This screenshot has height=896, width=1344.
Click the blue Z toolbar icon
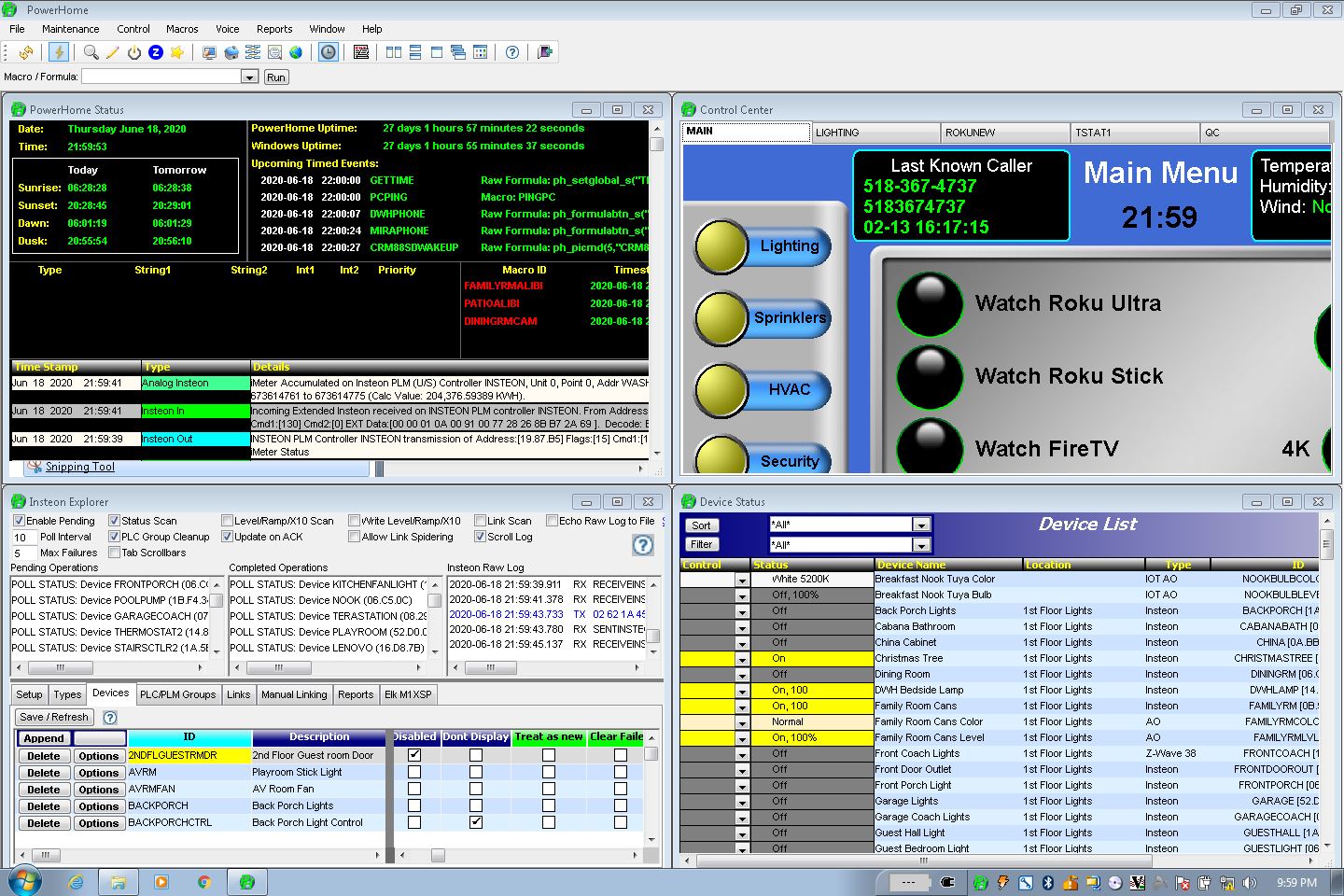[x=156, y=52]
